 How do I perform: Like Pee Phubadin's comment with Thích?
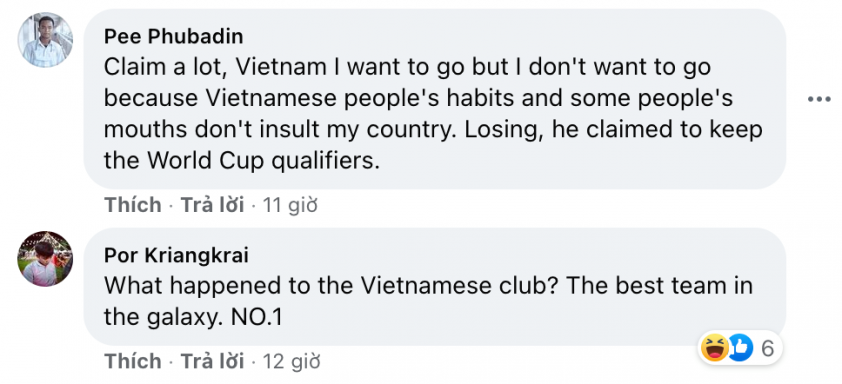tap(133, 205)
